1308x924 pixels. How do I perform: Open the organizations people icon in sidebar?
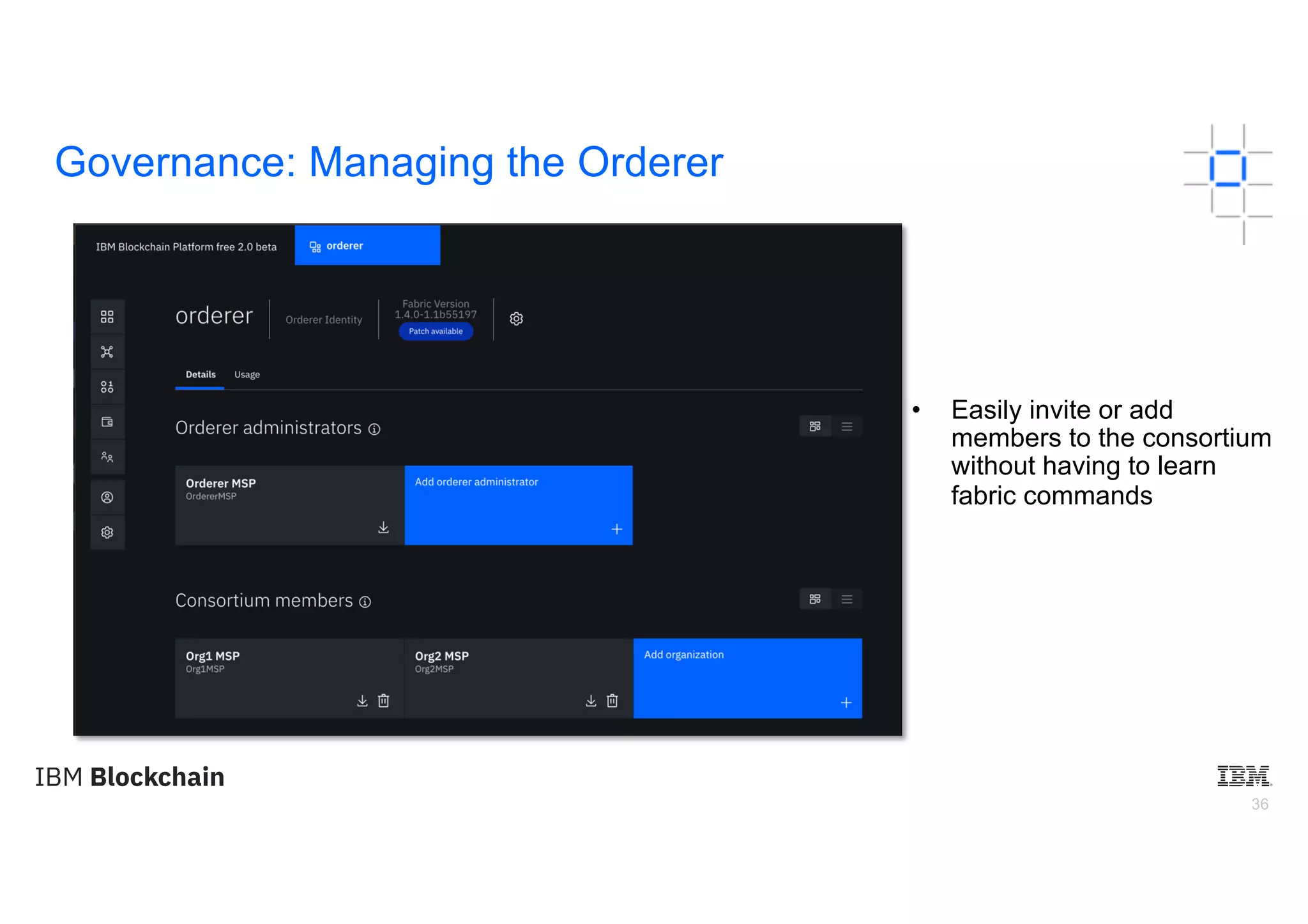pos(107,457)
